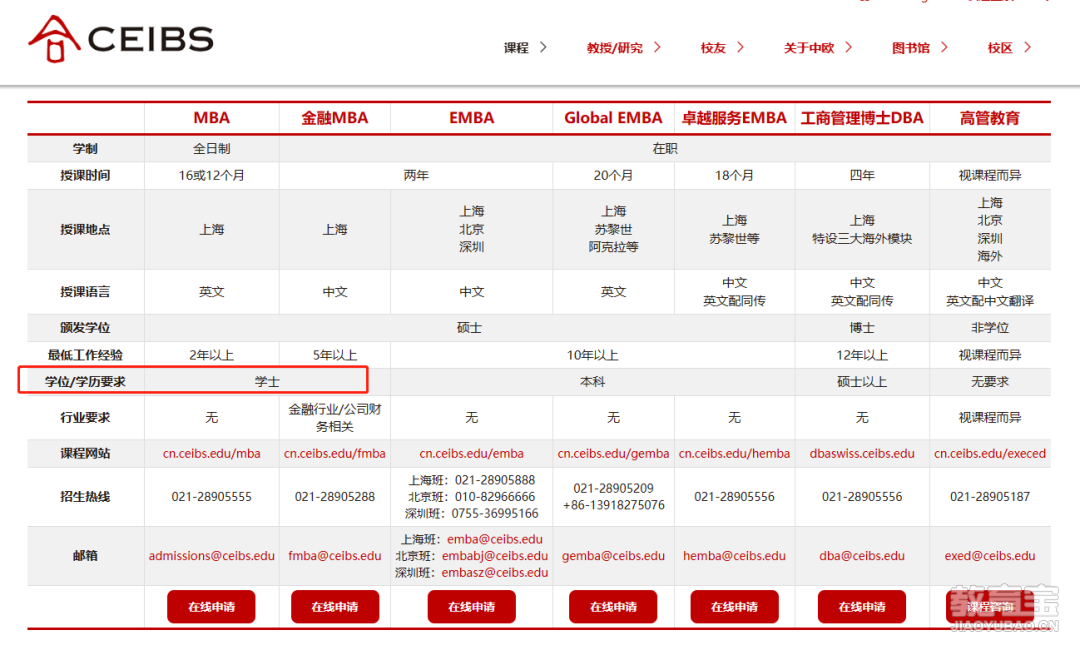The image size is (1080, 655).
Task: Open the 校区 navigation menu
Action: coord(1000,48)
